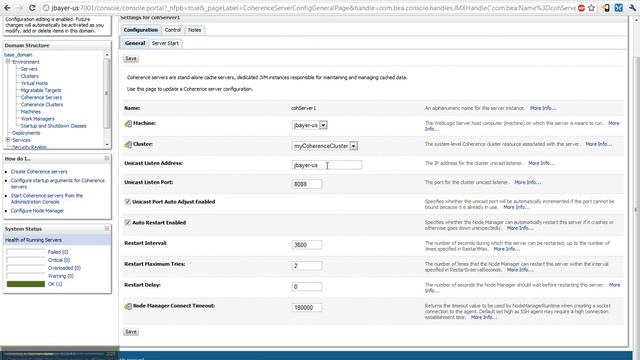This screenshot has height=360, width=640.
Task: Open the browser wrench settings menu
Action: pyautogui.click(x=633, y=8)
